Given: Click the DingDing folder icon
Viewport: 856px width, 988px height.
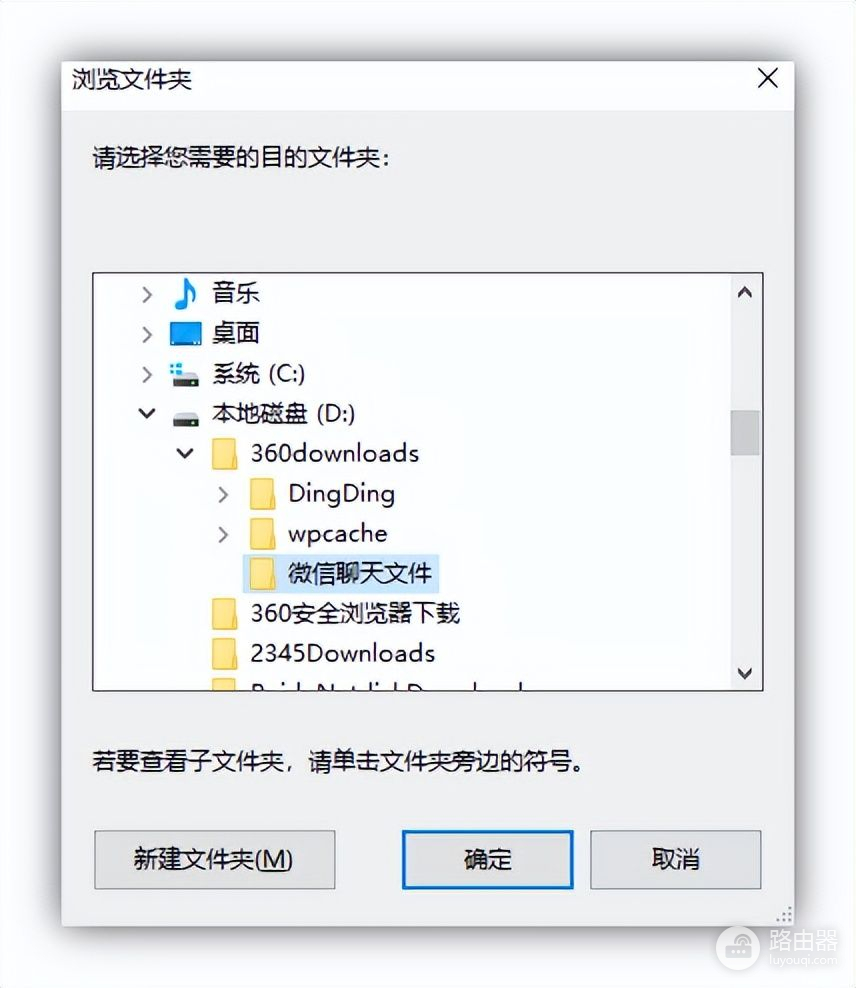Looking at the screenshot, I should pyautogui.click(x=262, y=494).
